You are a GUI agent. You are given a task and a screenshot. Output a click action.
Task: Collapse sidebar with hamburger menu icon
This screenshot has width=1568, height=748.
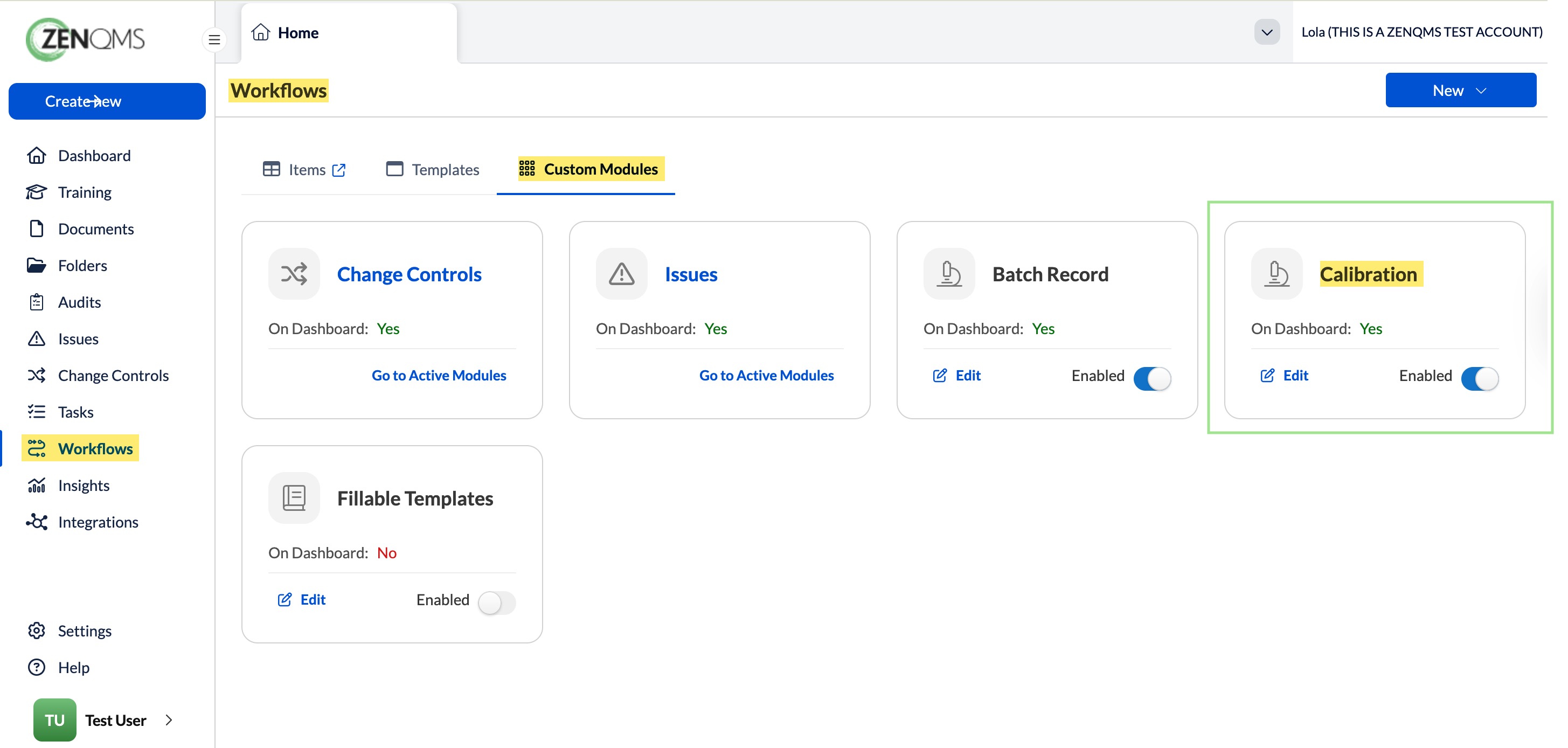(x=214, y=39)
